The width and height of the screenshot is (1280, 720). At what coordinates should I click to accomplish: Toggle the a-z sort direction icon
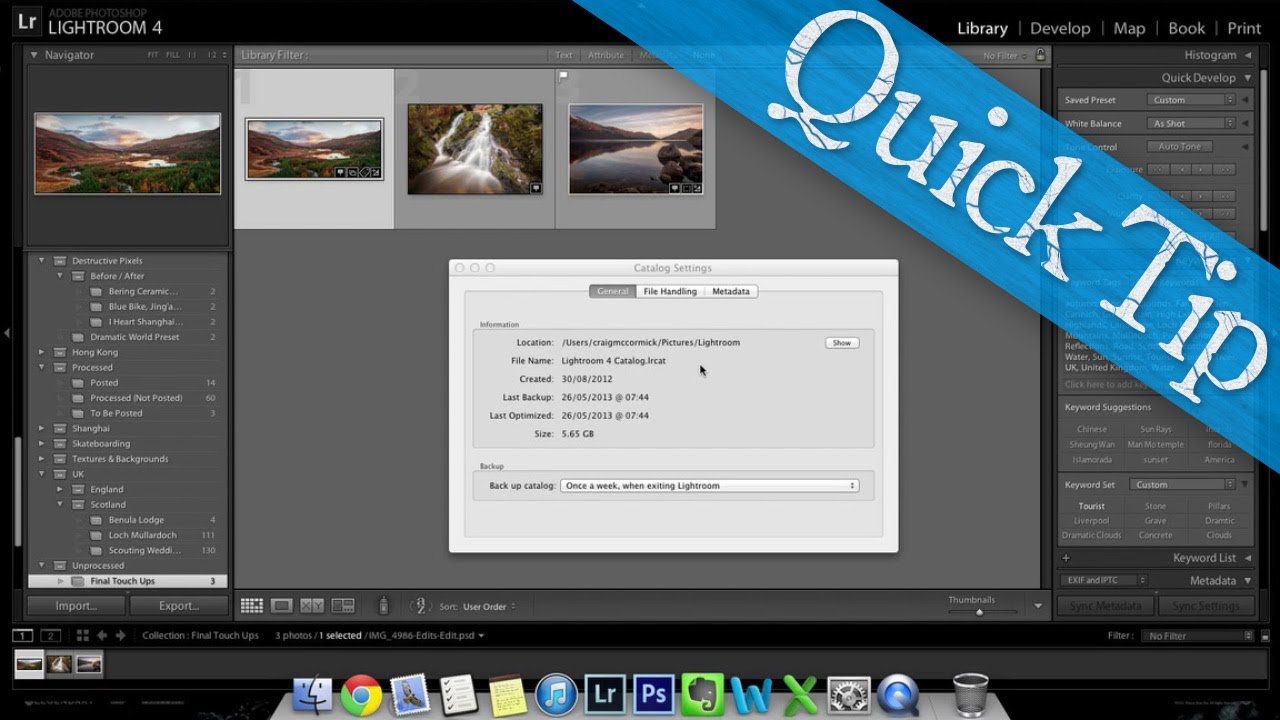(x=421, y=606)
